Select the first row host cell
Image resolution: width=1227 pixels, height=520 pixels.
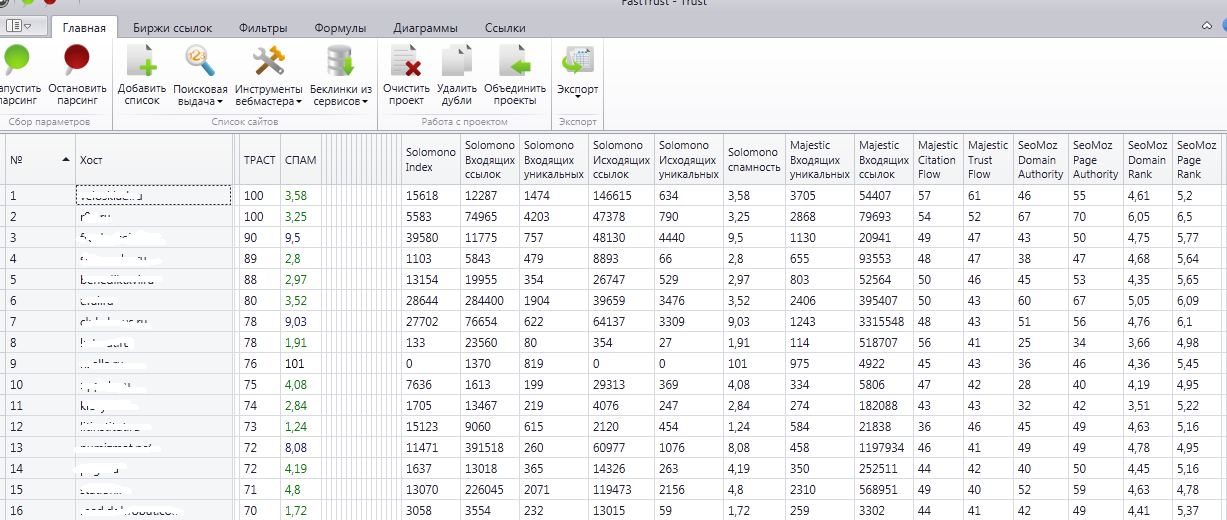(153, 195)
